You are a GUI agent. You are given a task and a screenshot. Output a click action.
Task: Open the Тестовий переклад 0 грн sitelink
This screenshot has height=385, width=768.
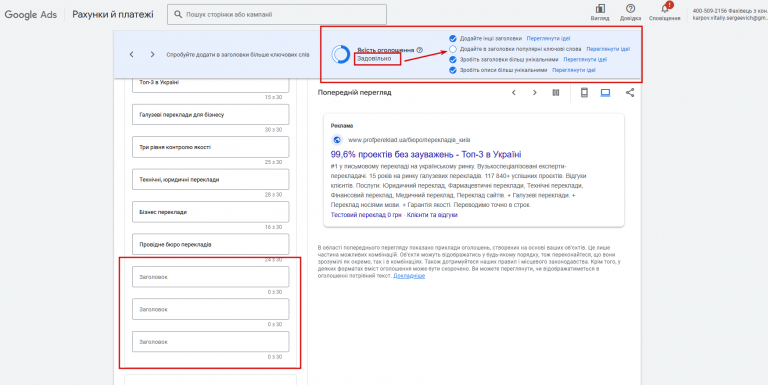point(365,215)
